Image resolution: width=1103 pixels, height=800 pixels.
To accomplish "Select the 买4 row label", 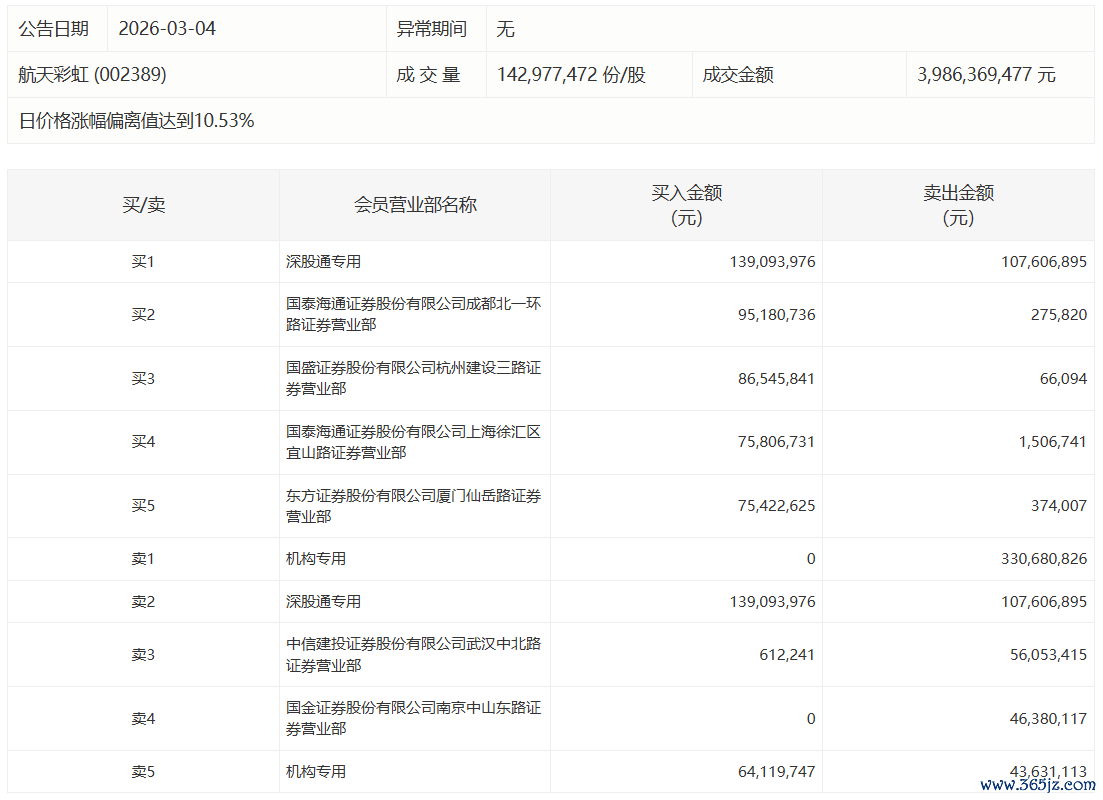I will 143,442.
